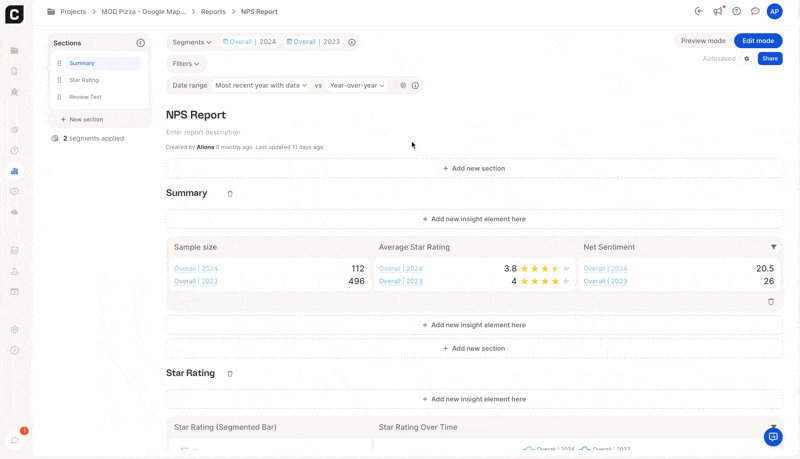
Task: Delete the summary insight card trash icon
Action: click(771, 301)
